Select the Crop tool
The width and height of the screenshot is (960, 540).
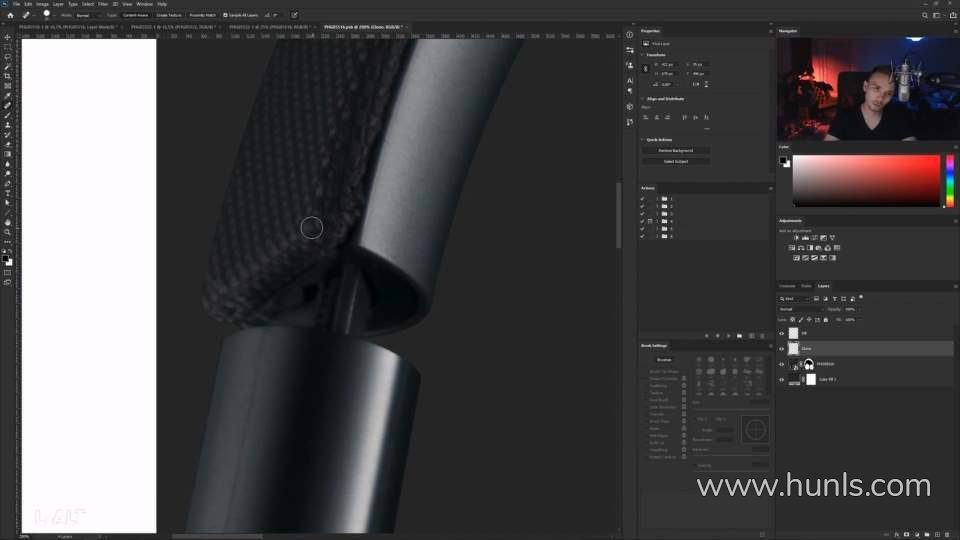7,77
